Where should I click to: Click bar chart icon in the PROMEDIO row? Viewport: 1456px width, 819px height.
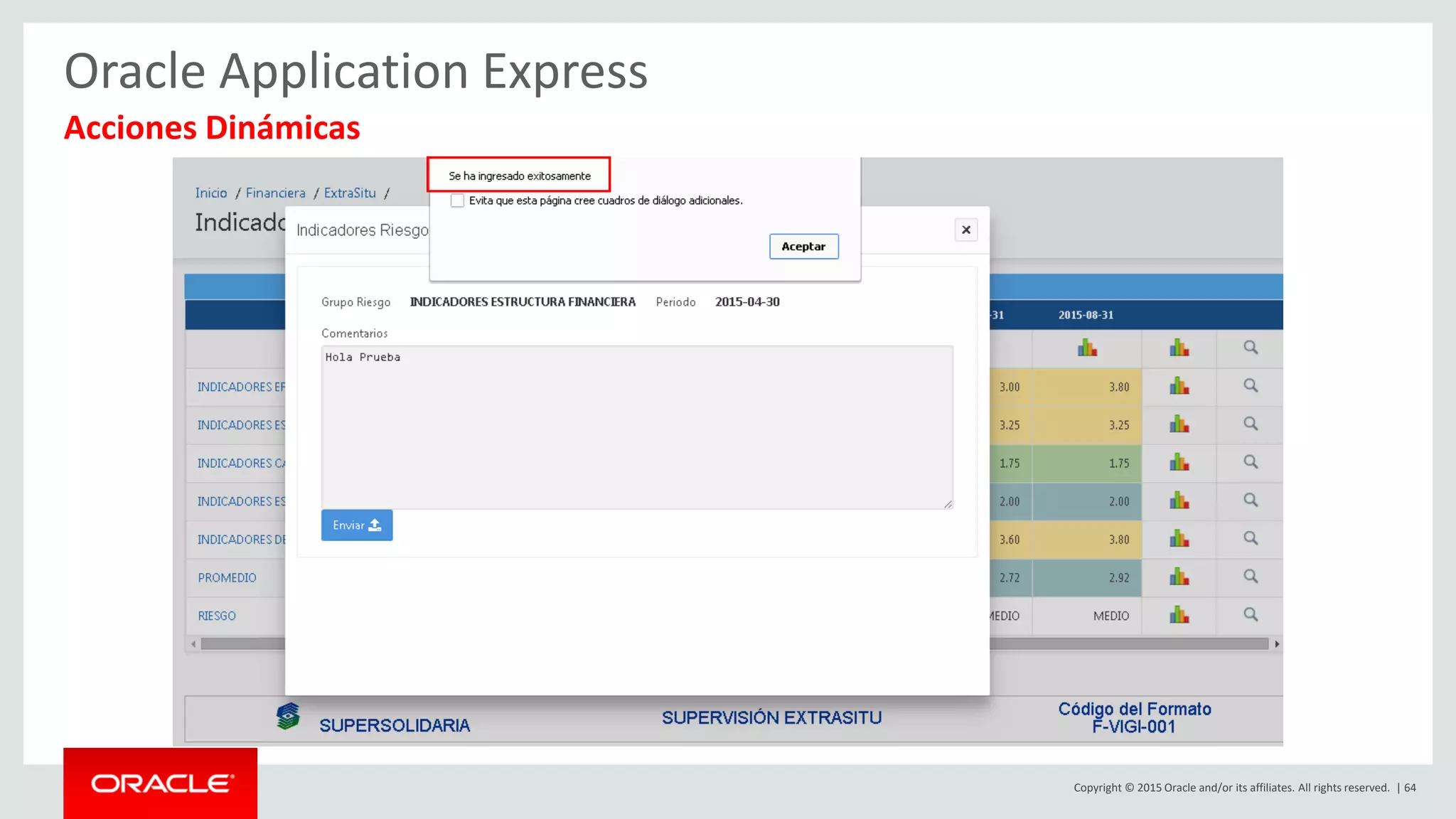[x=1179, y=577]
